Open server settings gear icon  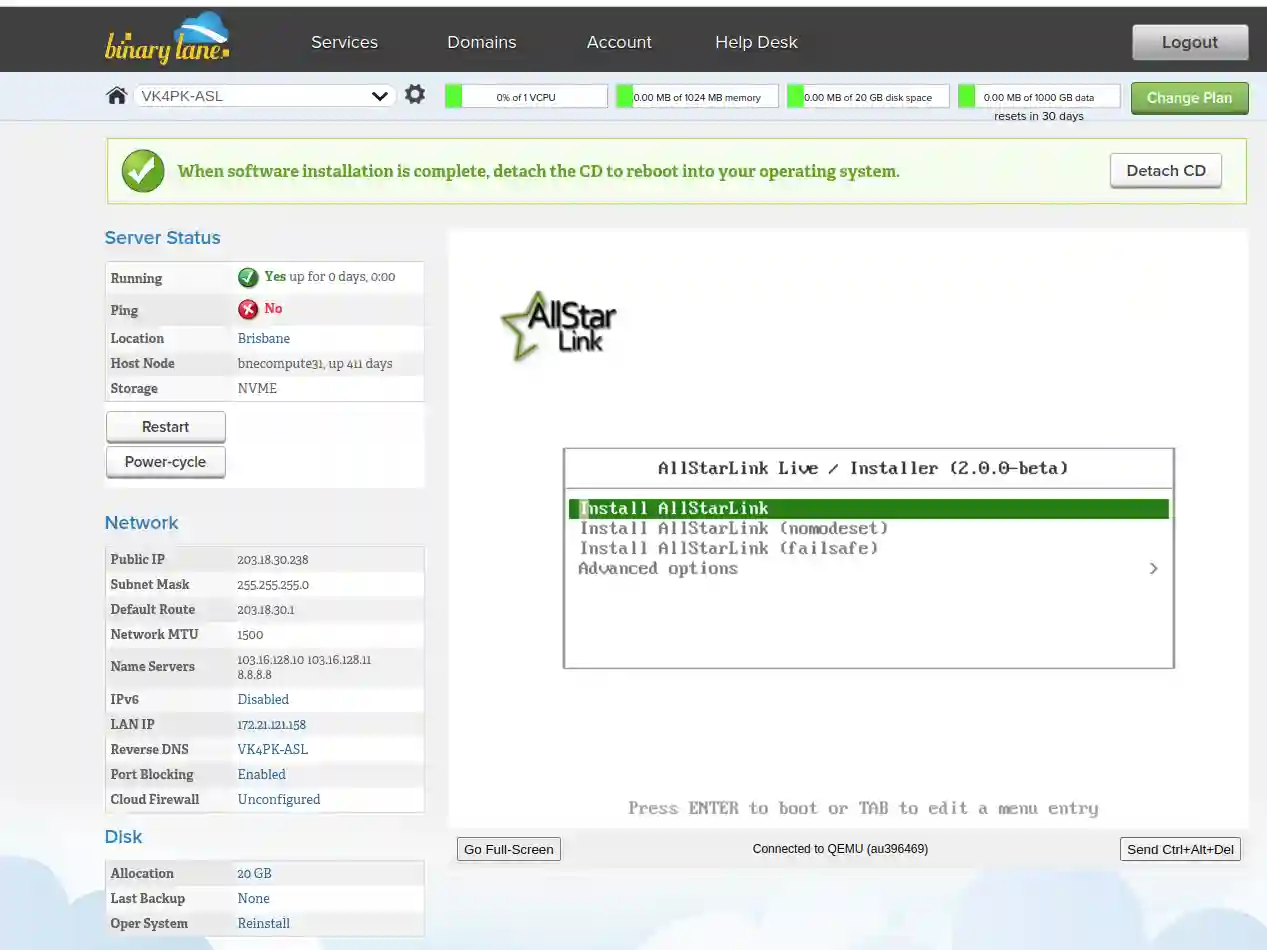click(415, 95)
